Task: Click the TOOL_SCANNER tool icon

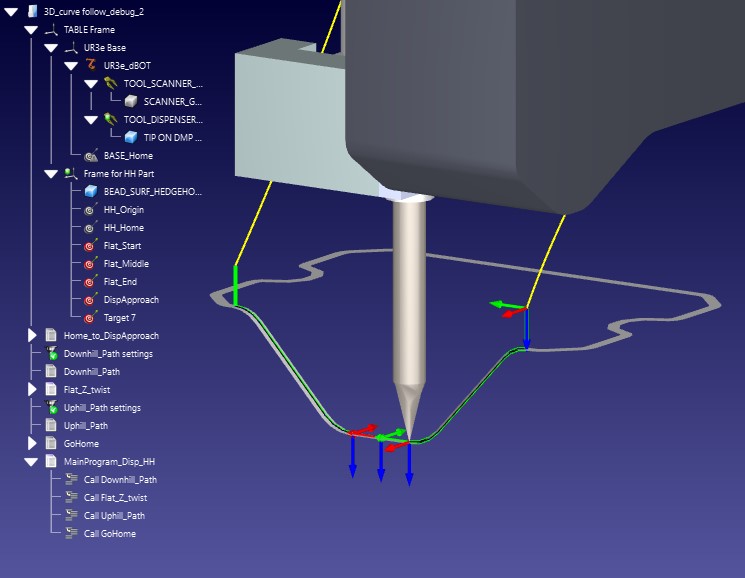Action: pyautogui.click(x=111, y=84)
